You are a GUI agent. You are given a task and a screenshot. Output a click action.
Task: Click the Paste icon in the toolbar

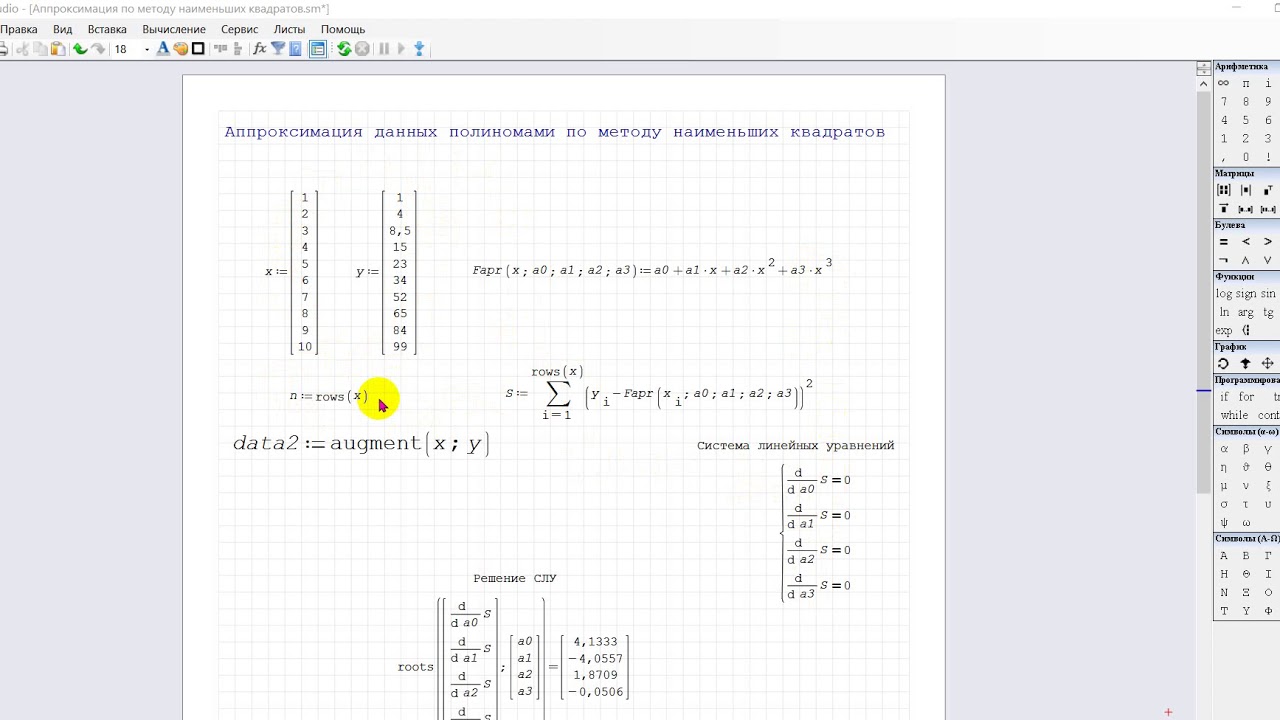click(58, 49)
